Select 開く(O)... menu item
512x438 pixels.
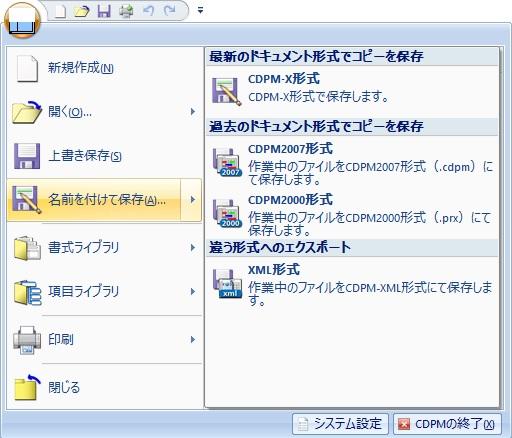(x=104, y=112)
